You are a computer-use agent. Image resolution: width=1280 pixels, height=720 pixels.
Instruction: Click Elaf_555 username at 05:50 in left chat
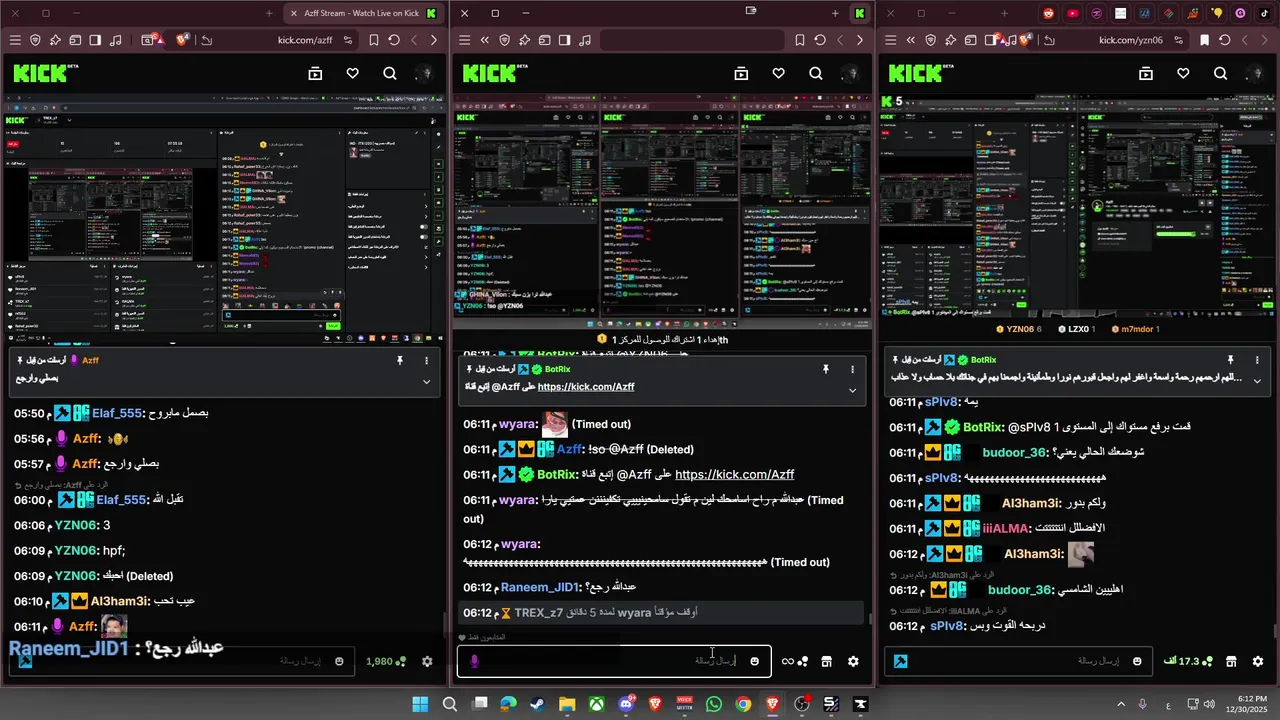click(x=118, y=413)
